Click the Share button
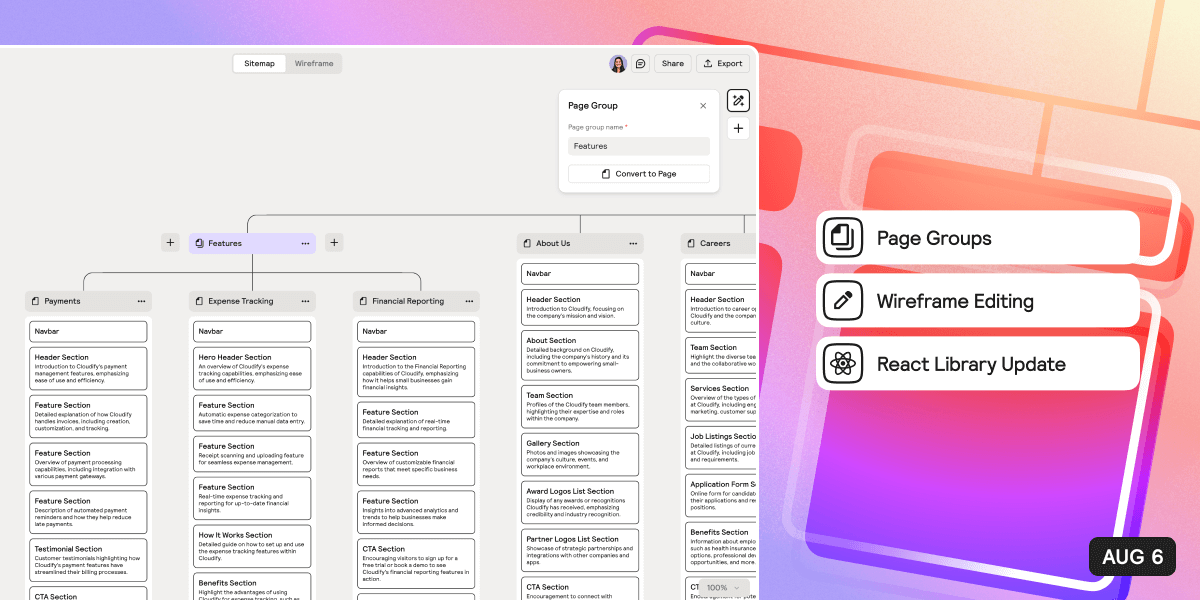Image resolution: width=1200 pixels, height=600 pixels. (x=672, y=63)
